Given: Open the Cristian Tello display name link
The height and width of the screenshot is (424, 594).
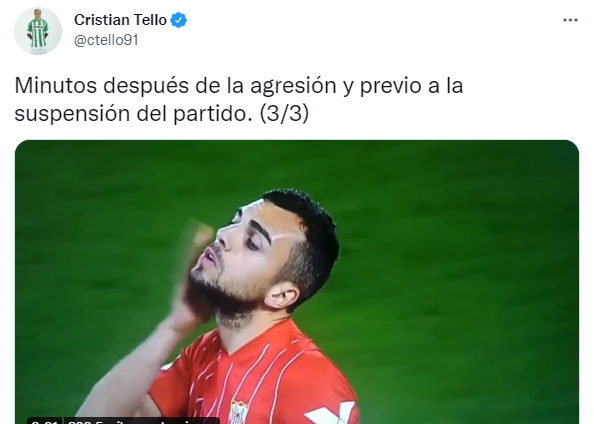Looking at the screenshot, I should tap(120, 20).
